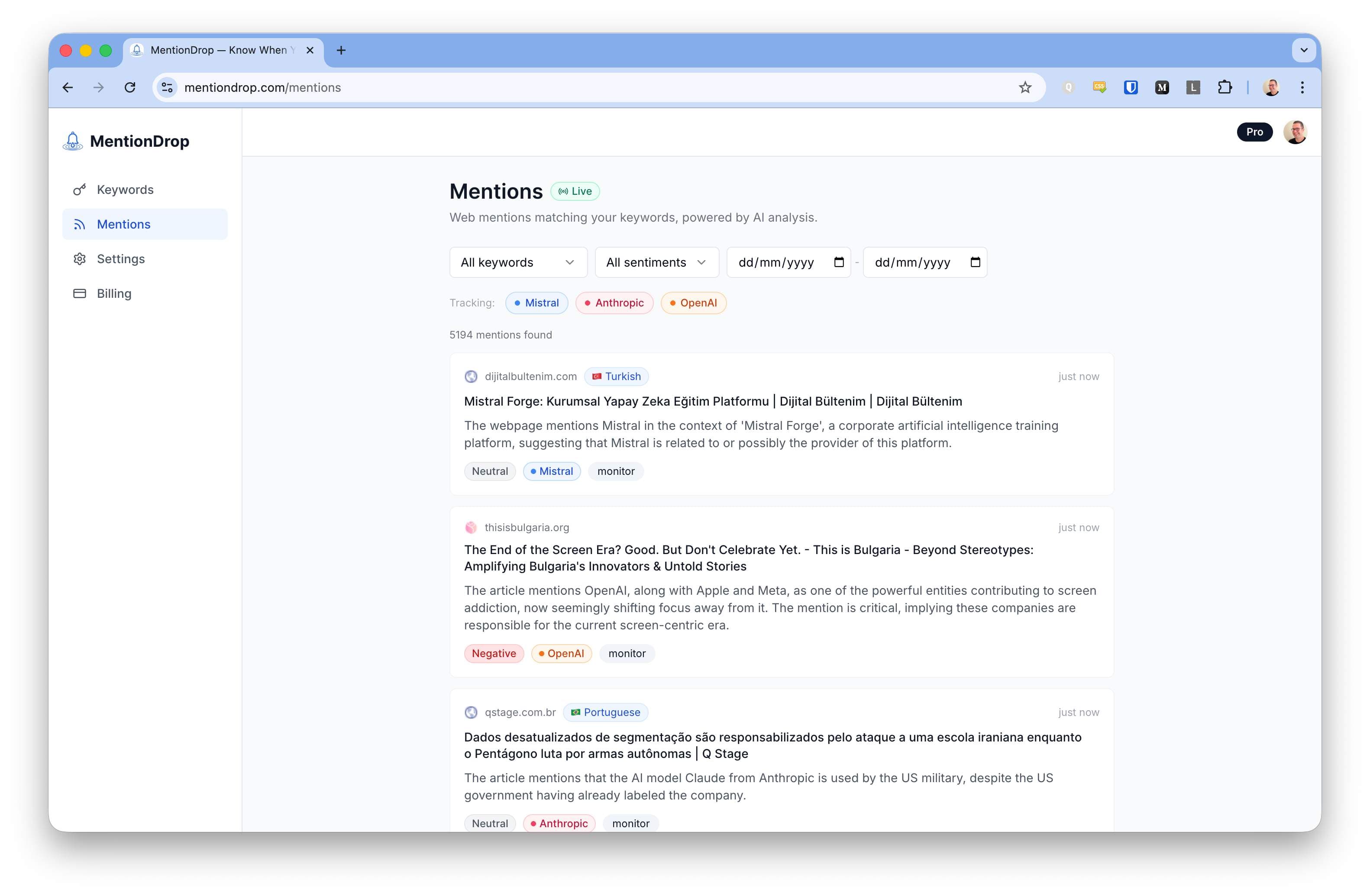
Task: Click the Pro badge
Action: click(x=1255, y=132)
